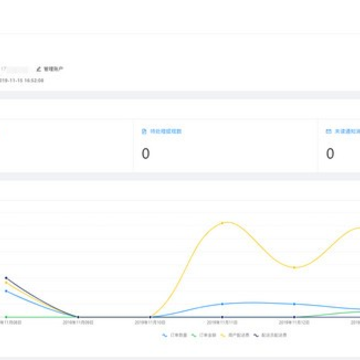Toggle the yellow 用户配送费 legend series
The width and height of the screenshot is (360, 360).
pyautogui.click(x=235, y=335)
